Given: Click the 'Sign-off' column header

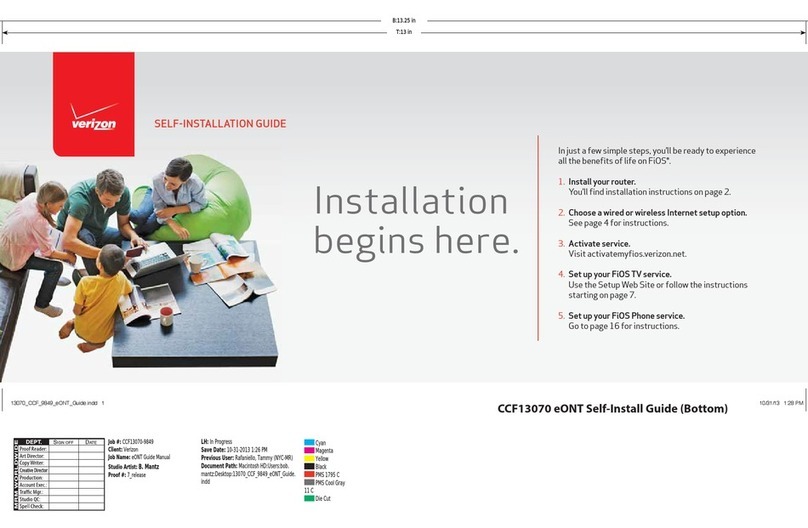Looking at the screenshot, I should [63, 442].
